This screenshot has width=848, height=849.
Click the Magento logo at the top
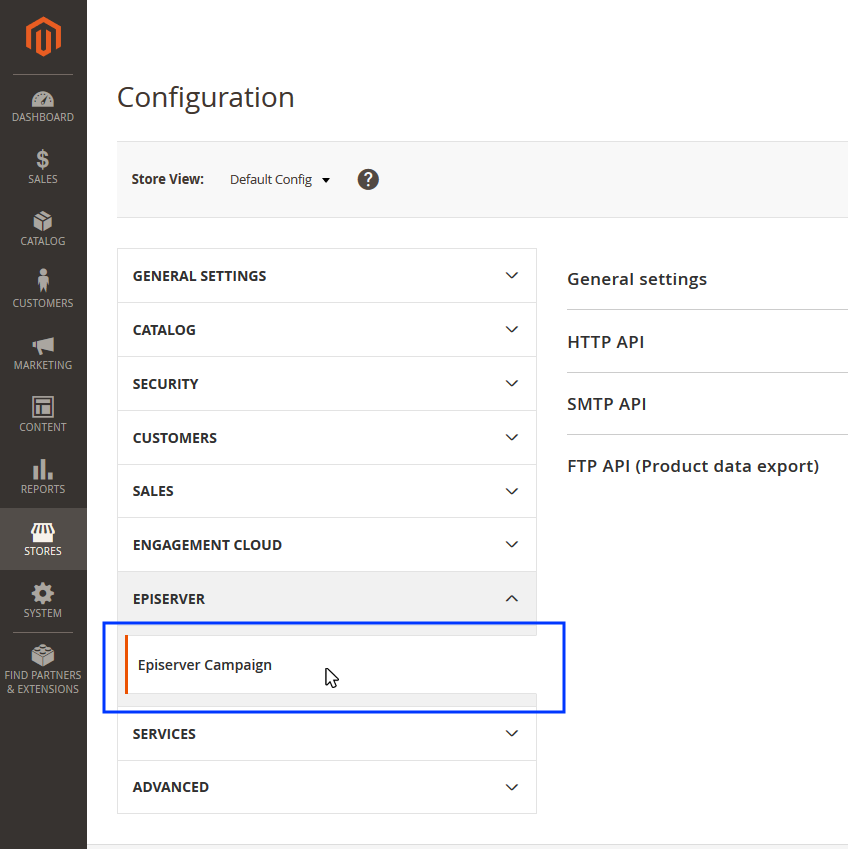[43, 37]
